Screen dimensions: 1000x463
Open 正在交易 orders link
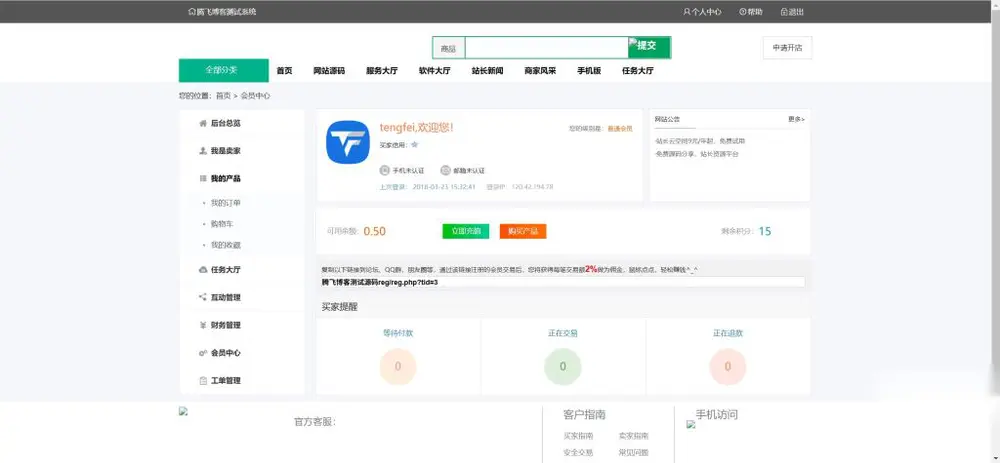pos(562,333)
